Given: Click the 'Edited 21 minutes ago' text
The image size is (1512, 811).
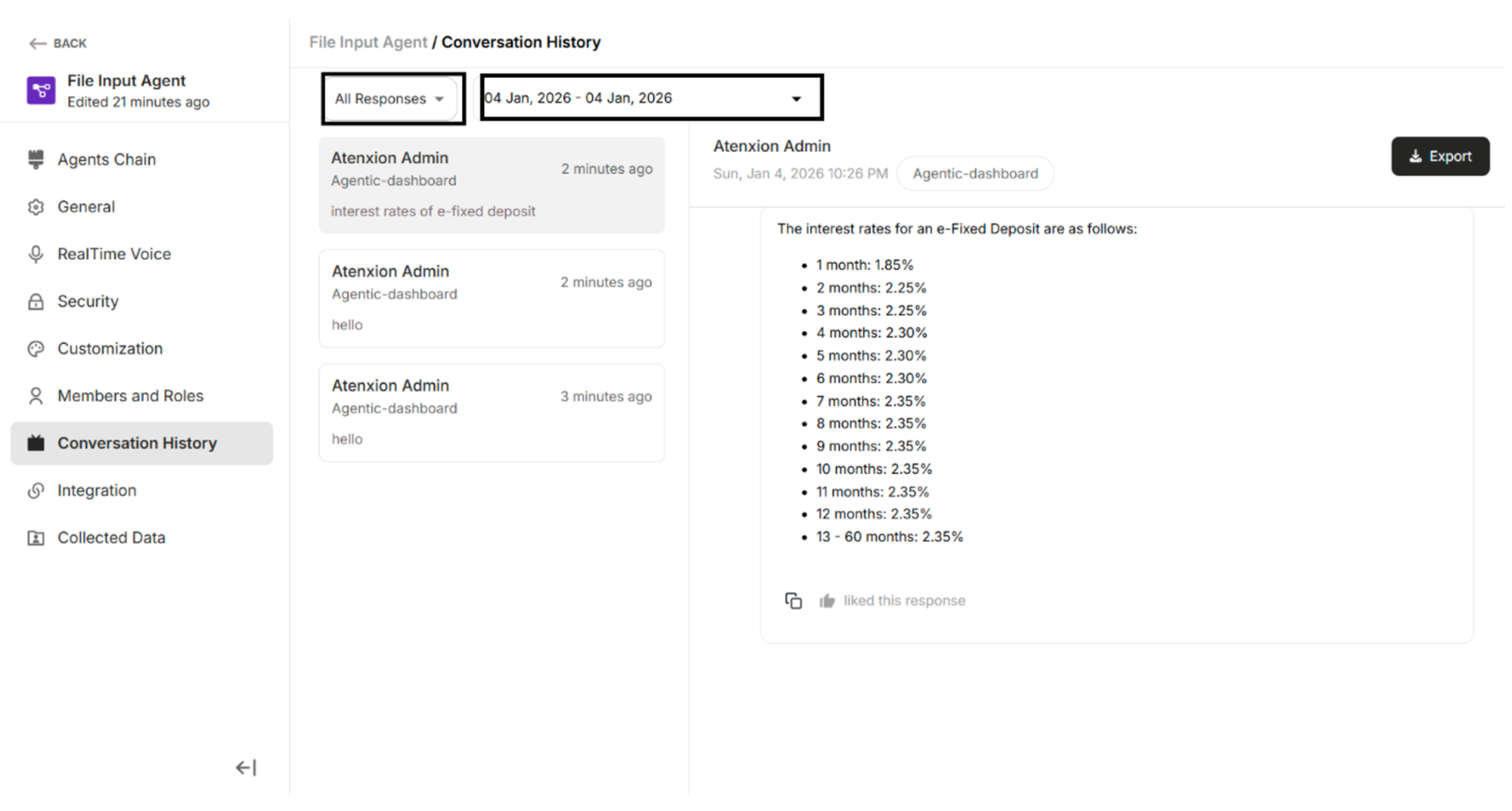Looking at the screenshot, I should (x=139, y=102).
